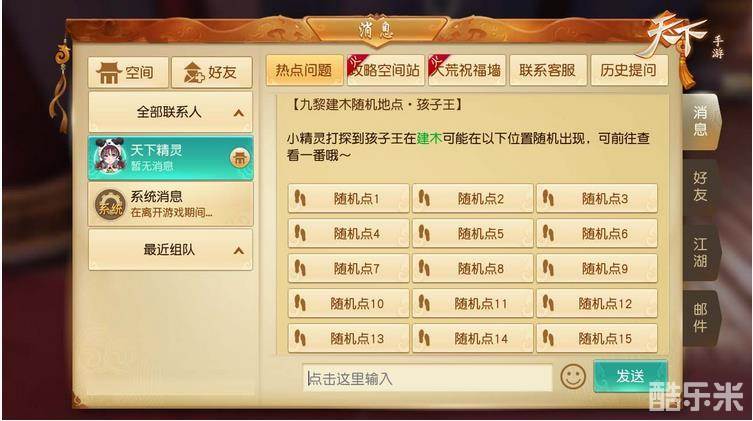The height and width of the screenshot is (421, 753).
Task: Collapse the 全部联系人 list
Action: [239, 113]
